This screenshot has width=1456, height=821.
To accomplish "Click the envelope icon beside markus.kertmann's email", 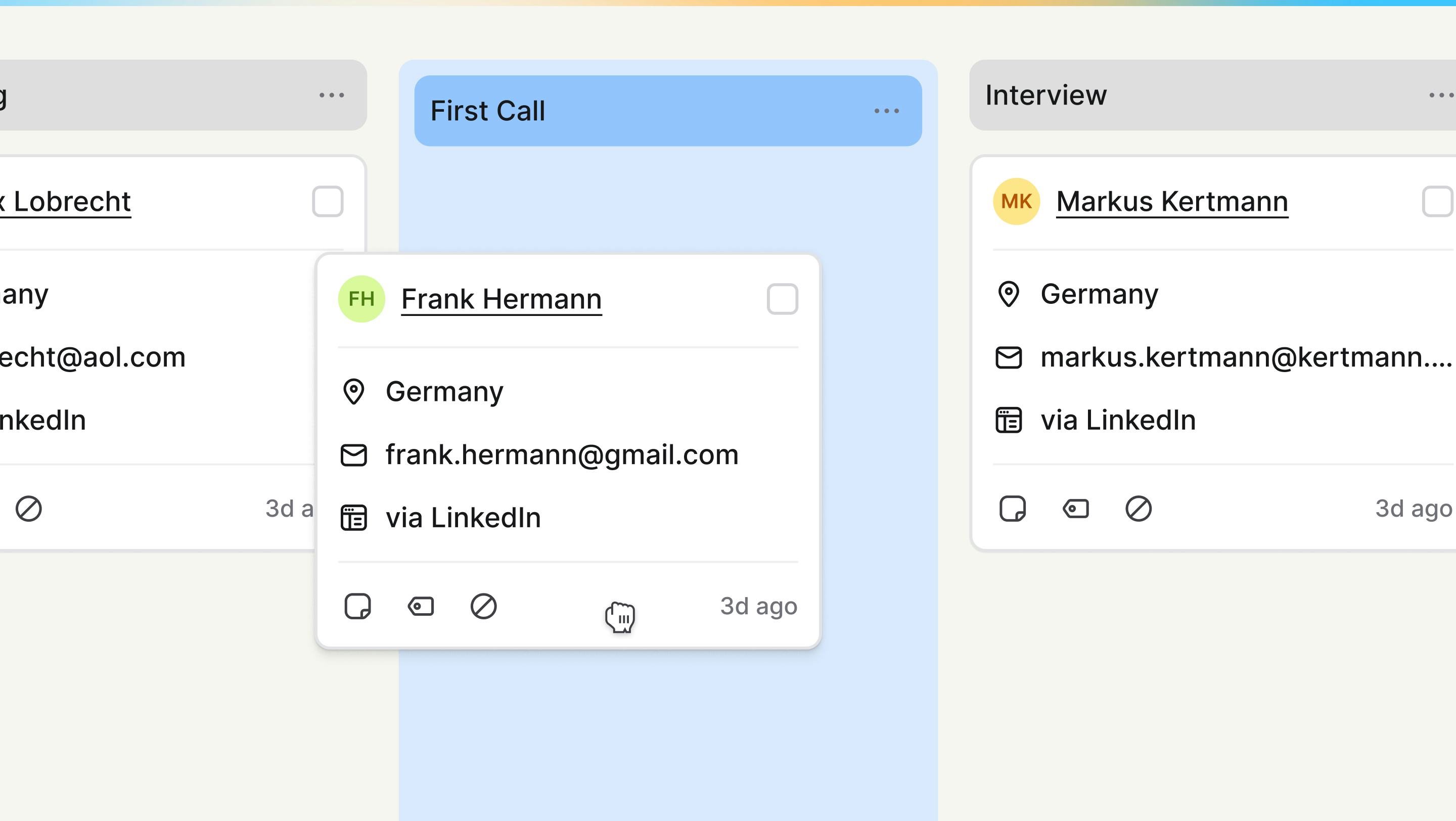I will pos(1011,356).
